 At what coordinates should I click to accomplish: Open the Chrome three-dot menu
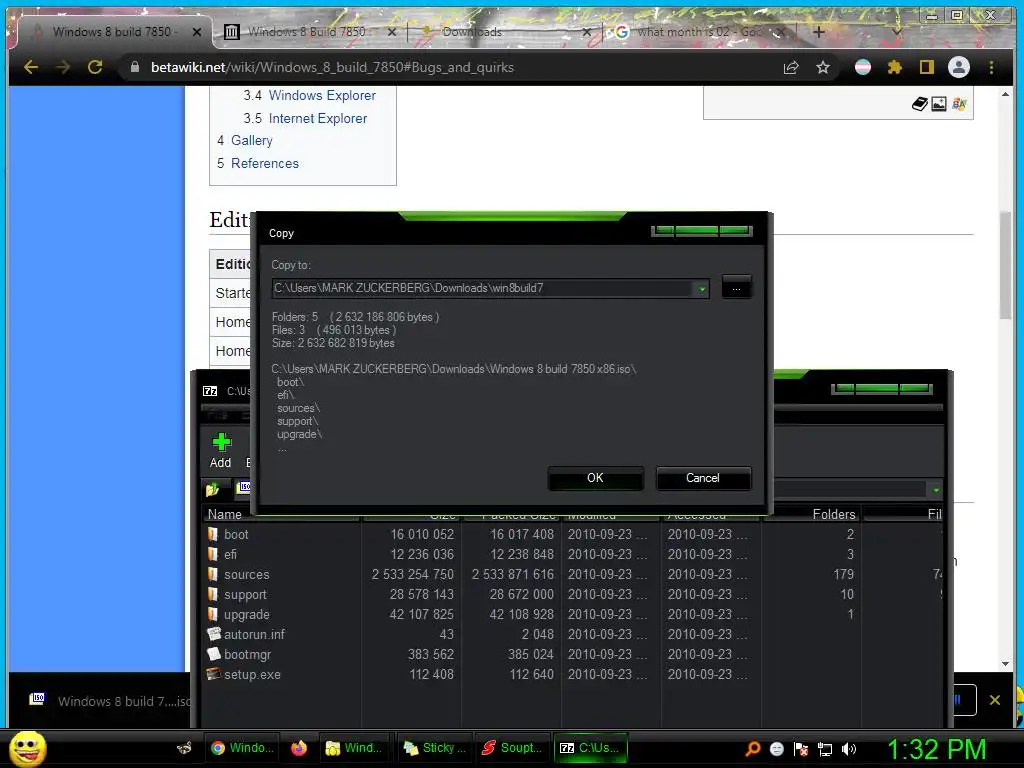991,67
